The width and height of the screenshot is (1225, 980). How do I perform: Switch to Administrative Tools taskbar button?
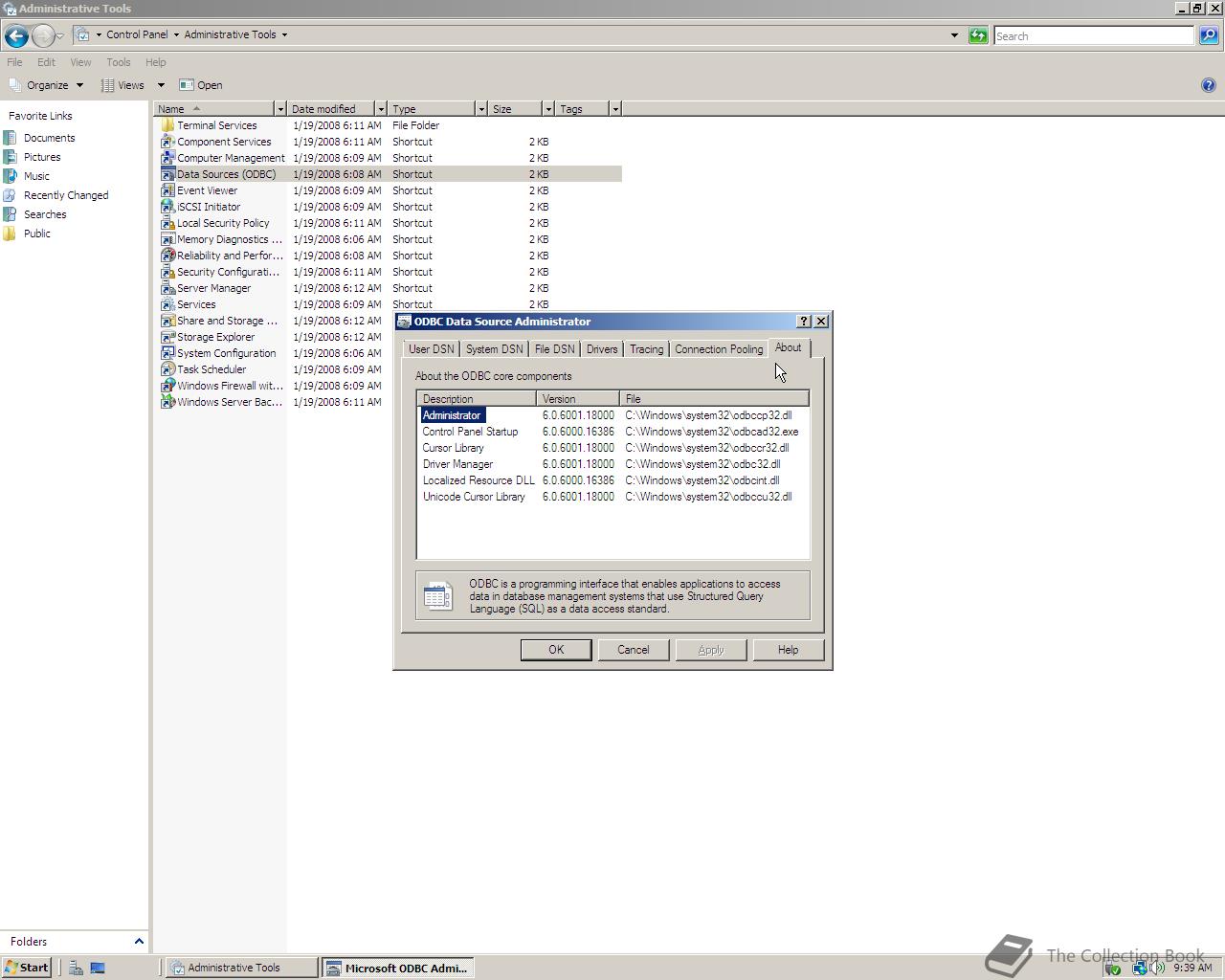(241, 968)
